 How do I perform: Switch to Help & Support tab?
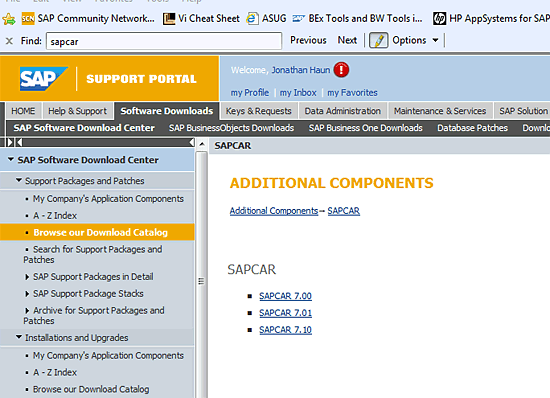[78, 111]
